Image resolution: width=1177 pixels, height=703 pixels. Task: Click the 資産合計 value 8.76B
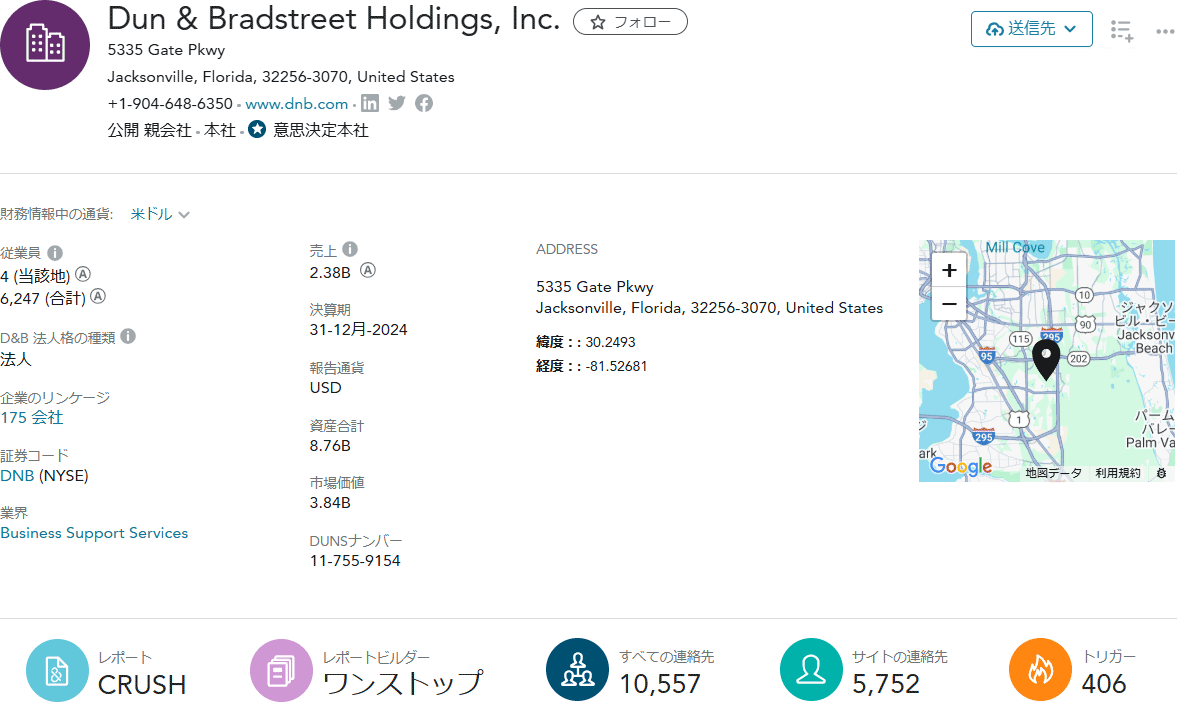tap(330, 446)
